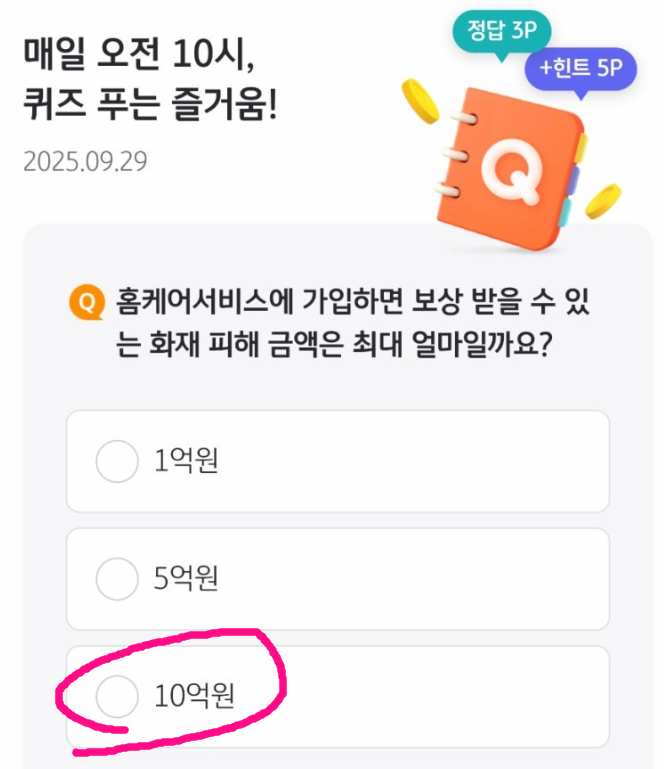Click the 5억원 answer option card
Viewport: 664px width, 769px height.
point(338,579)
